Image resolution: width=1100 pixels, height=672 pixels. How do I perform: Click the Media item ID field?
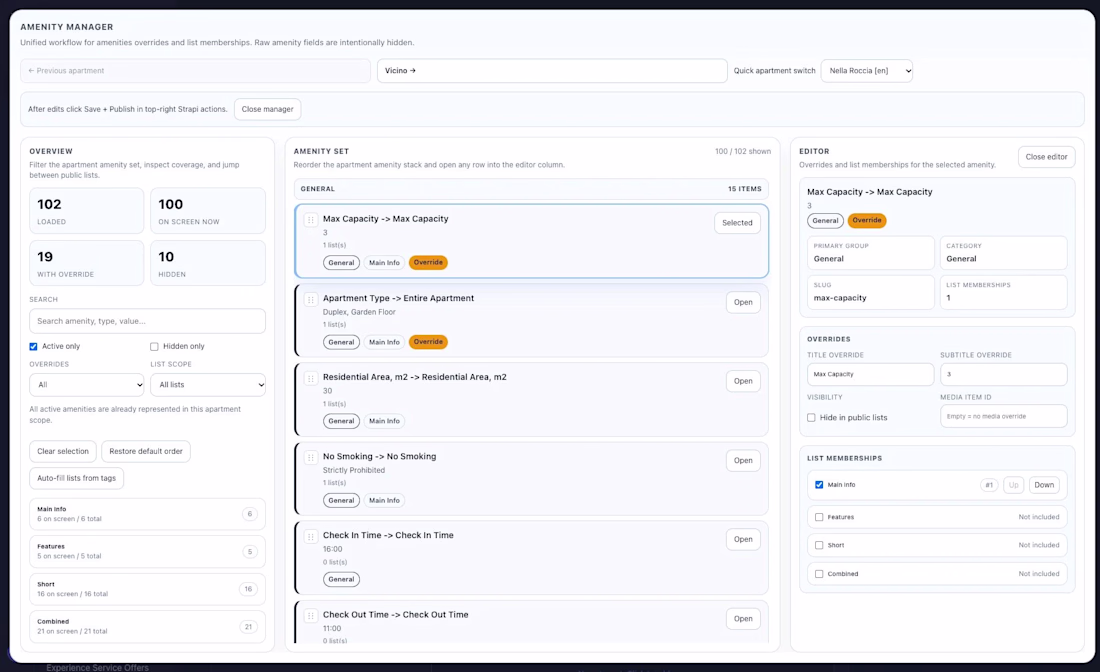pos(1003,416)
